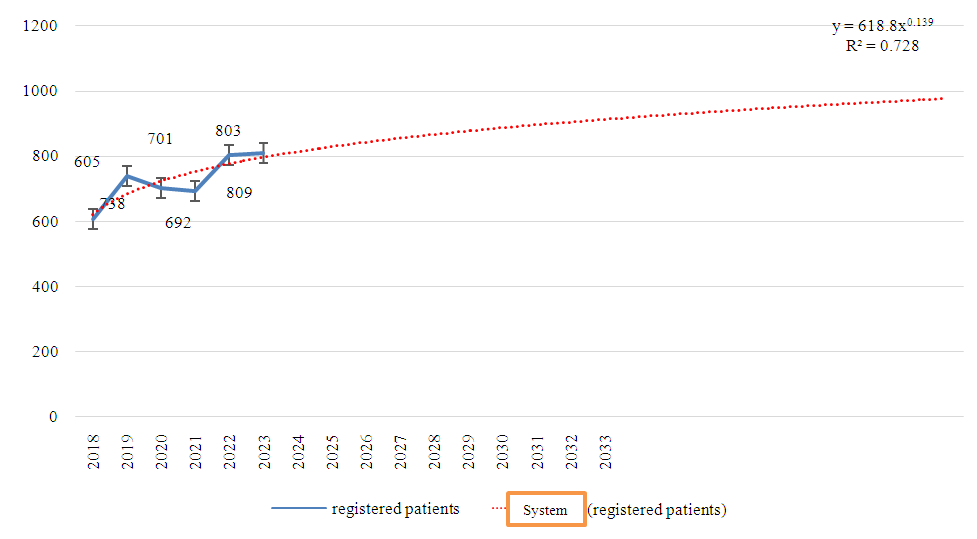The width and height of the screenshot is (977, 539).
Task: Select the 803 data label
Action: 228,131
